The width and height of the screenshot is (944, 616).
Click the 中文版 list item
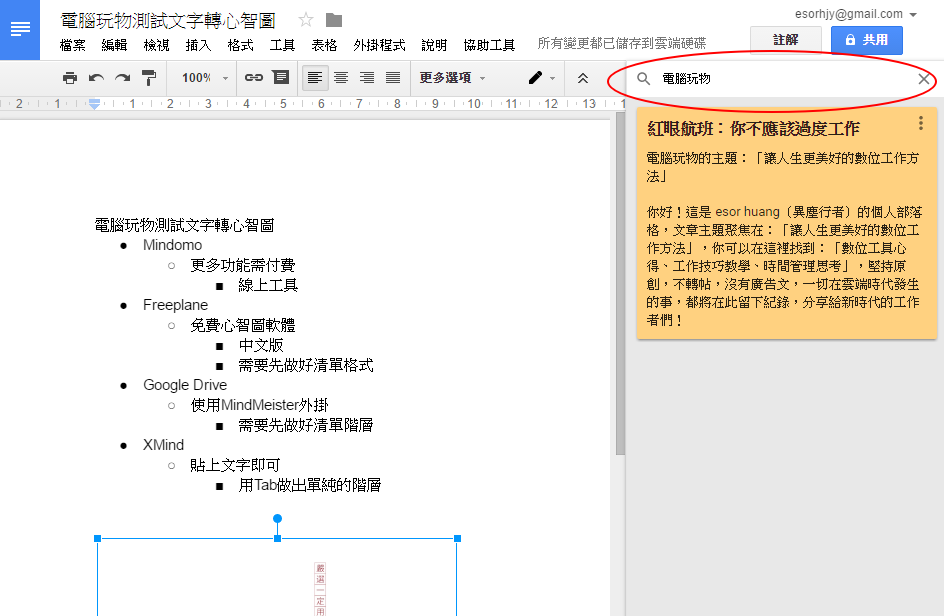click(x=261, y=345)
